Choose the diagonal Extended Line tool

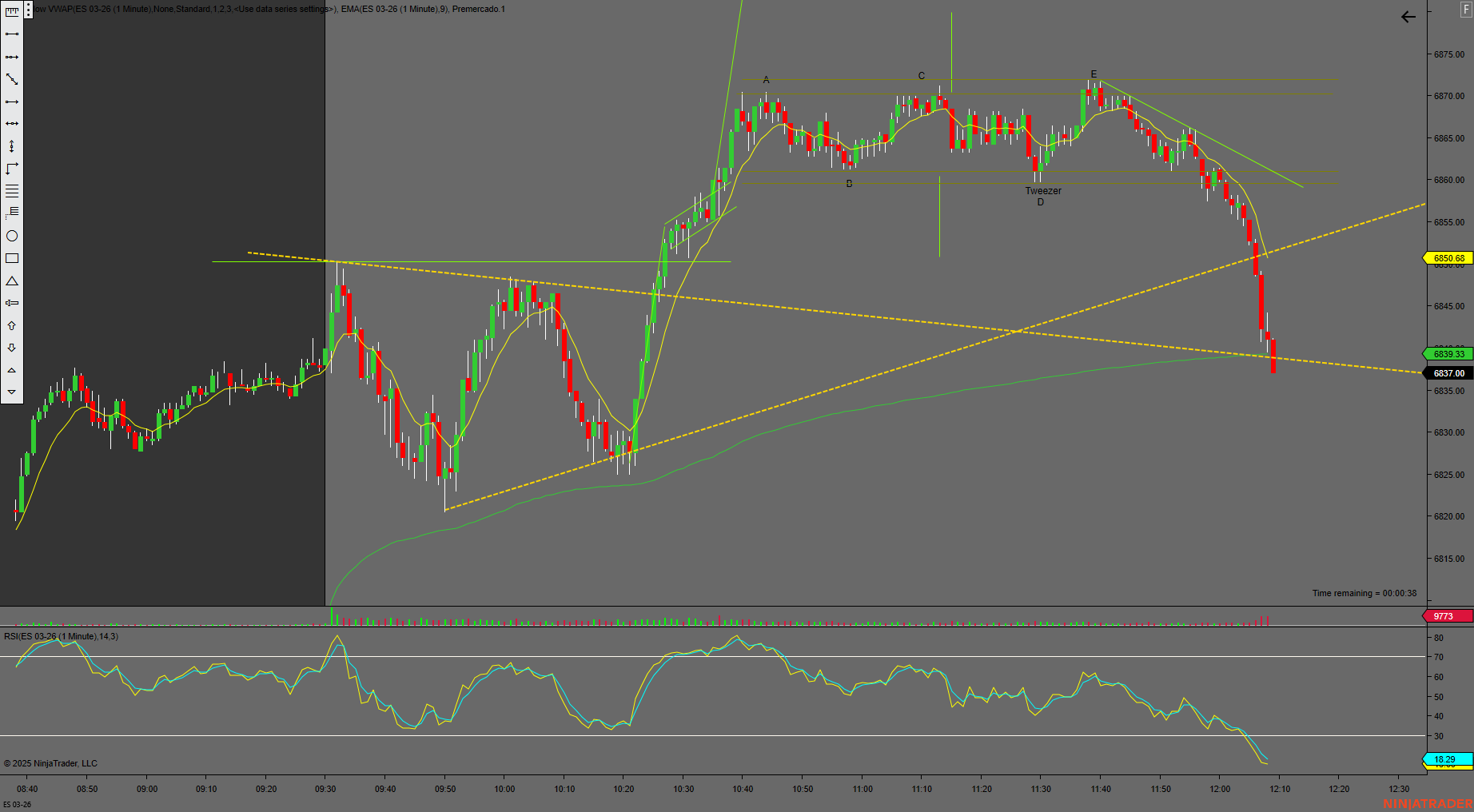pyautogui.click(x=12, y=79)
